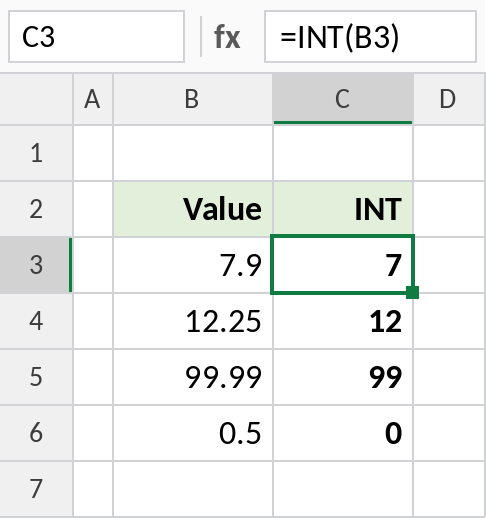Click empty cell B1

pos(193,153)
